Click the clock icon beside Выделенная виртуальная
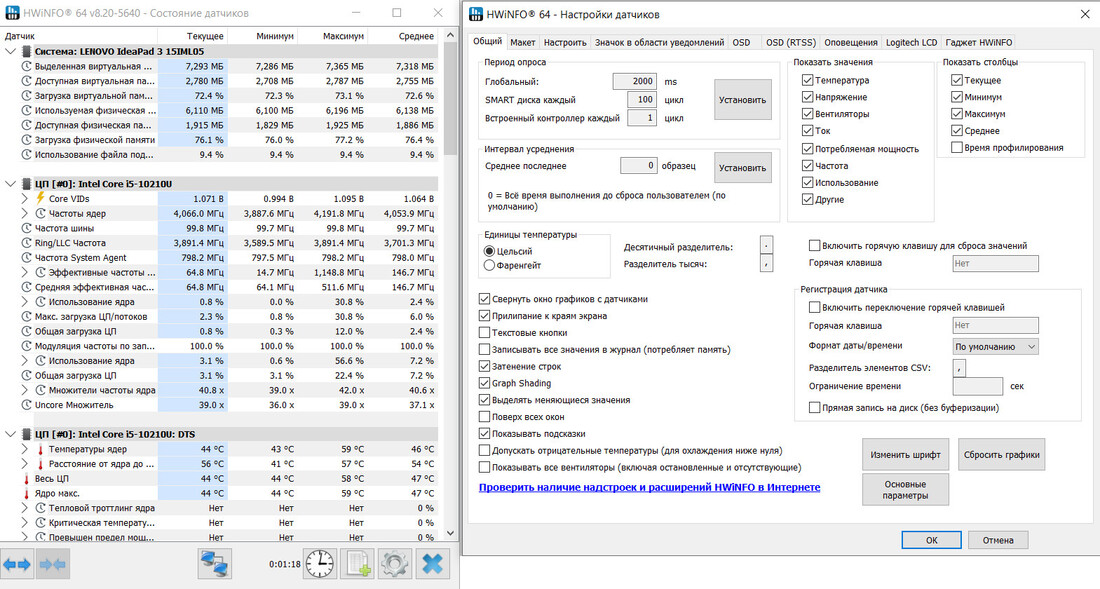Screen dimensions: 1100x589 (x=27, y=66)
